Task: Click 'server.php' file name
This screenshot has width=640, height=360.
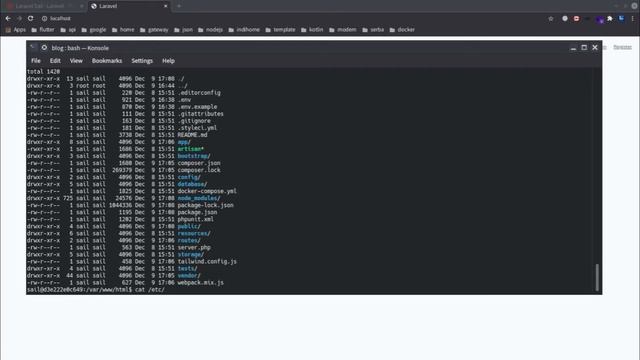Action: point(194,248)
